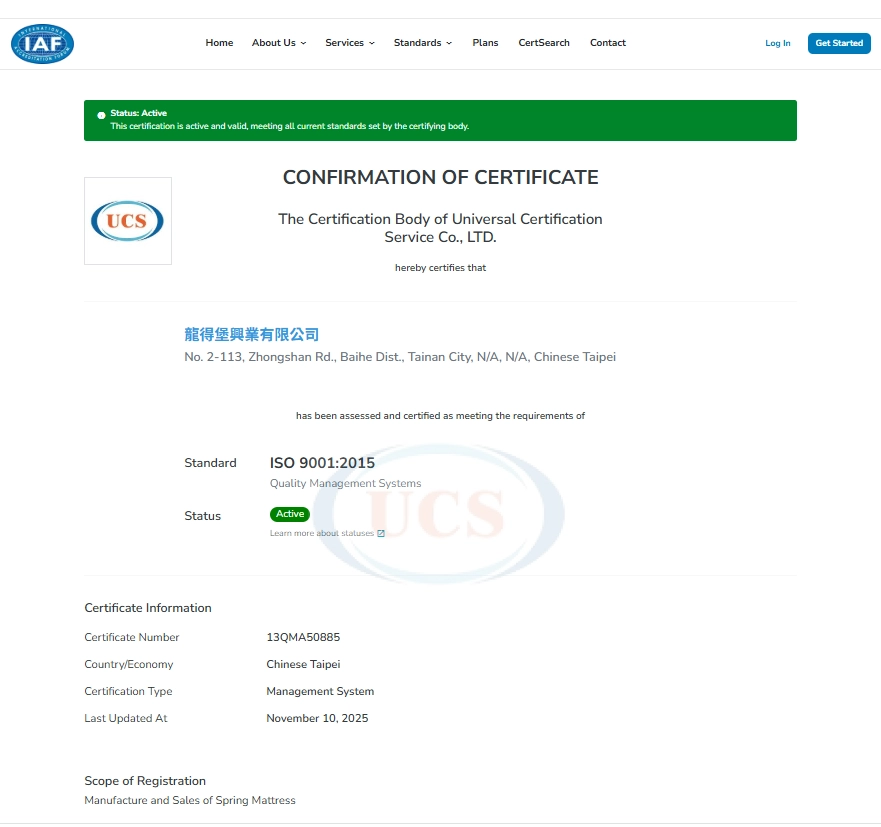The height and width of the screenshot is (827, 881).
Task: Open the external link icon beside statuses
Action: tap(381, 533)
